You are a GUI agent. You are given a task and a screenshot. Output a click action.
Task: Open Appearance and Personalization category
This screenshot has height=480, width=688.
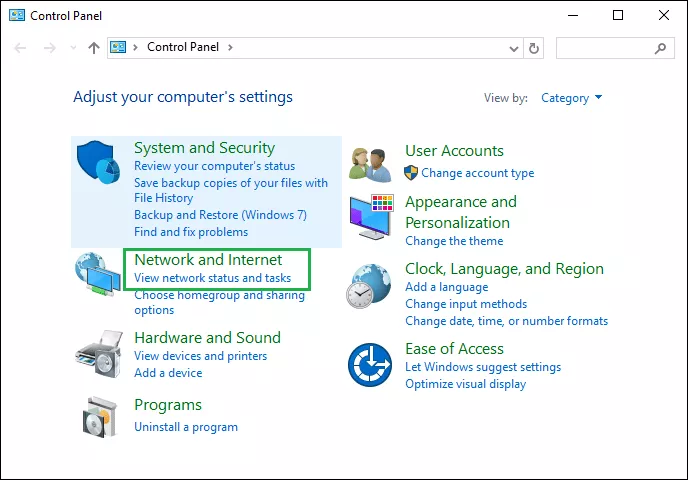[x=461, y=212]
